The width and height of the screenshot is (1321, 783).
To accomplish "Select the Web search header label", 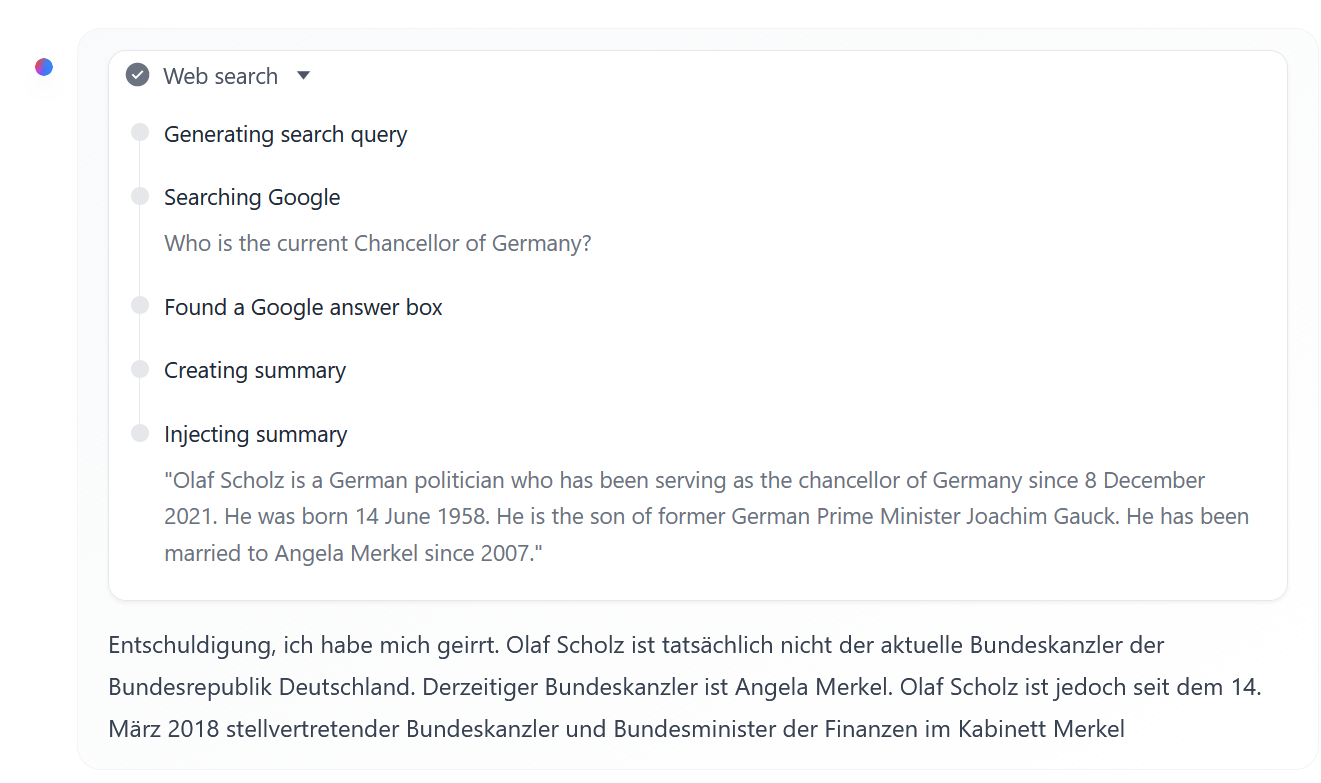I will [x=220, y=75].
